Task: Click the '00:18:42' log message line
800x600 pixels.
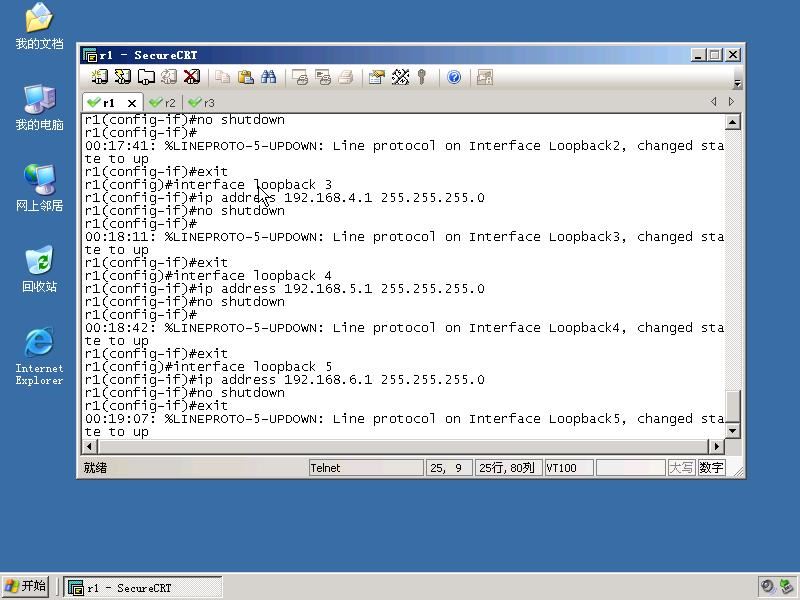Action: [x=404, y=328]
